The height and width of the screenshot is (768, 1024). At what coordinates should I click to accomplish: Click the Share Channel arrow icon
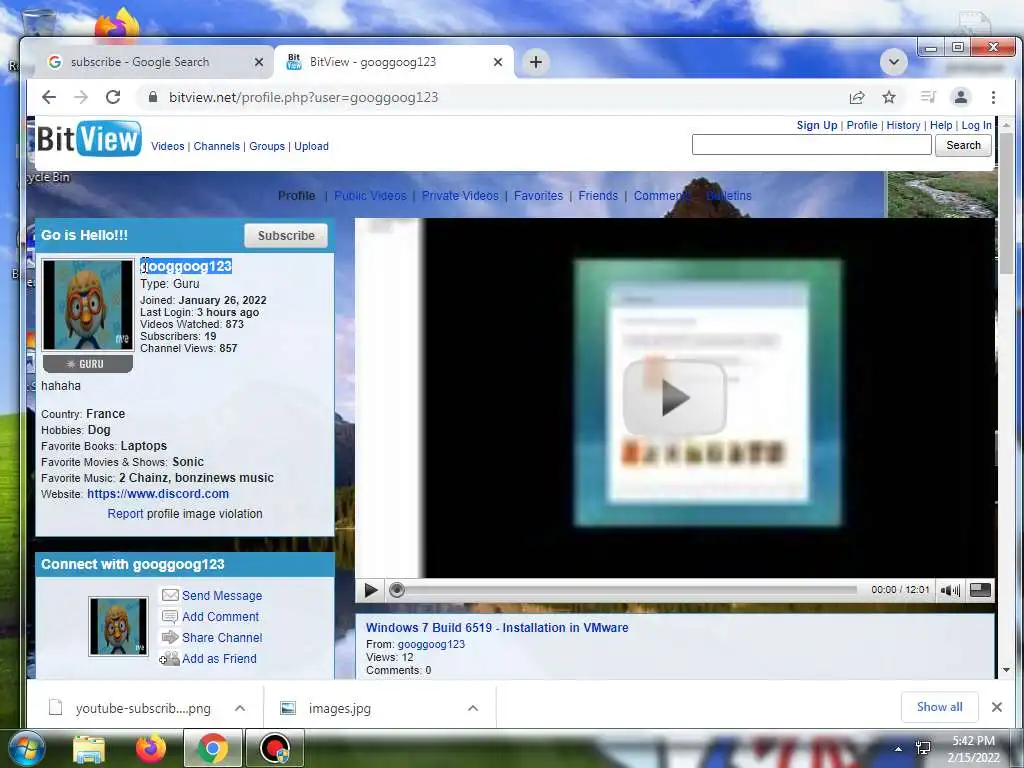click(x=170, y=637)
